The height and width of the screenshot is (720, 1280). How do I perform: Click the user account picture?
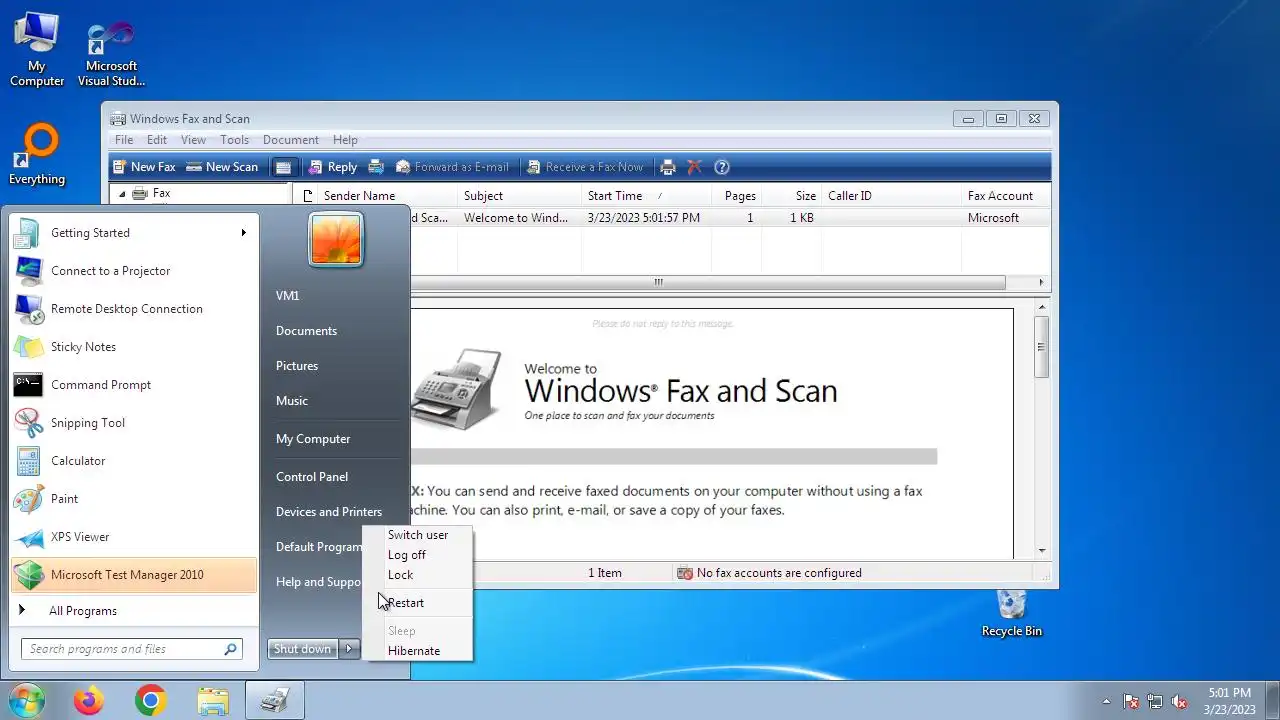click(x=336, y=240)
